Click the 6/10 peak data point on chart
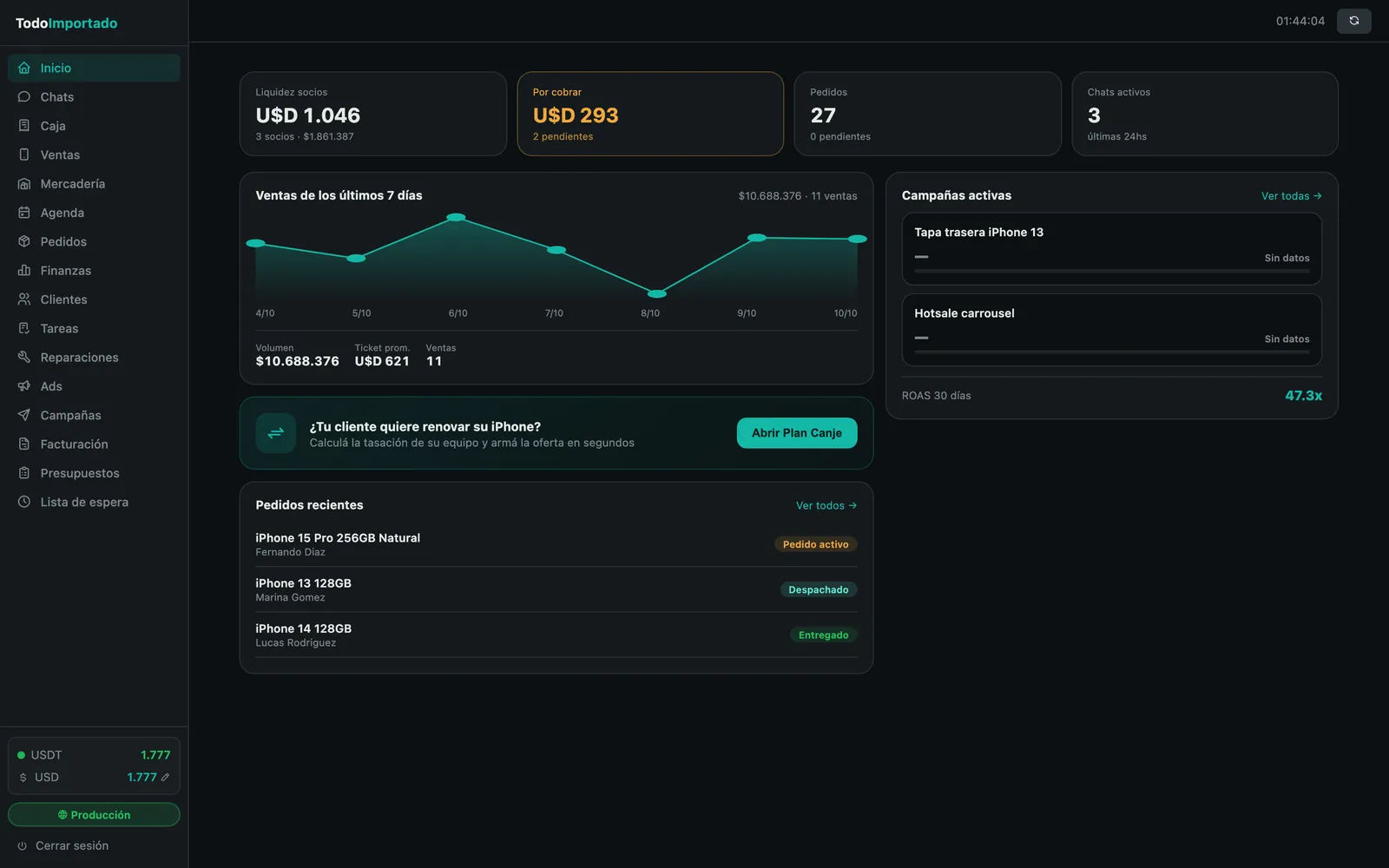1389x868 pixels. [456, 217]
